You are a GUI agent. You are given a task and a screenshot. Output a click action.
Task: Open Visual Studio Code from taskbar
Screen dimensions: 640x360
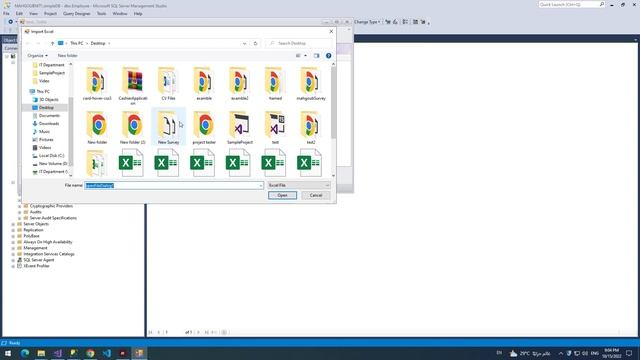(107, 353)
